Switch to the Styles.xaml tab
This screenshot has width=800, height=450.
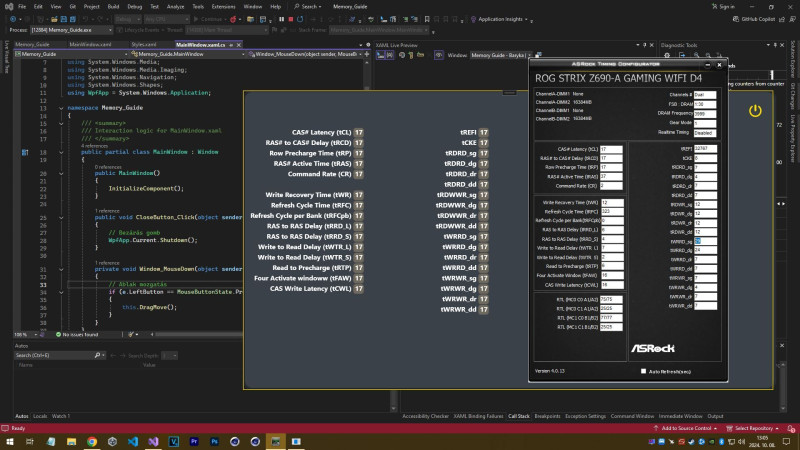144,45
